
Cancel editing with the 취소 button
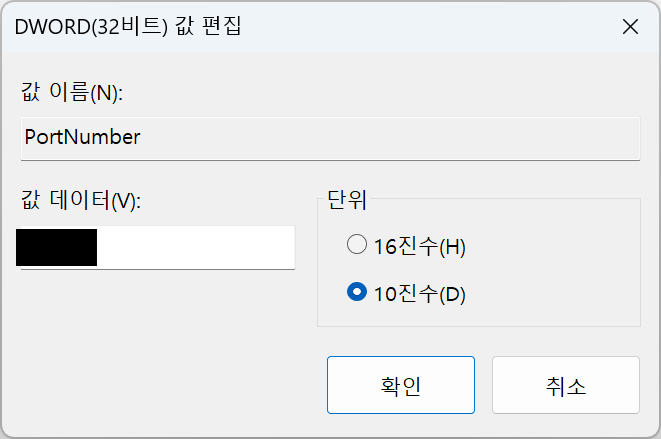[x=566, y=385]
